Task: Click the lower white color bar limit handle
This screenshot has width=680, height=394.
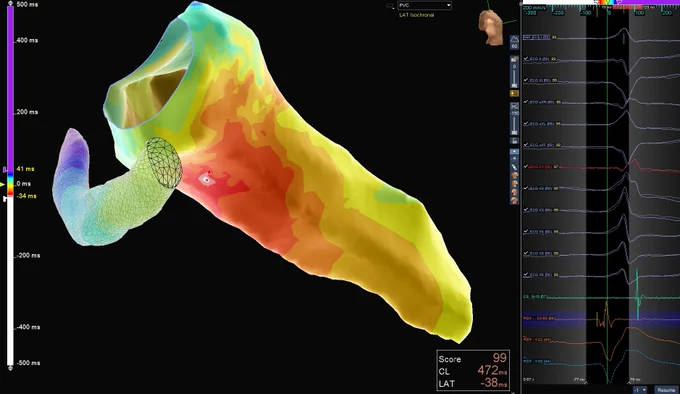Action: [x=5, y=199]
